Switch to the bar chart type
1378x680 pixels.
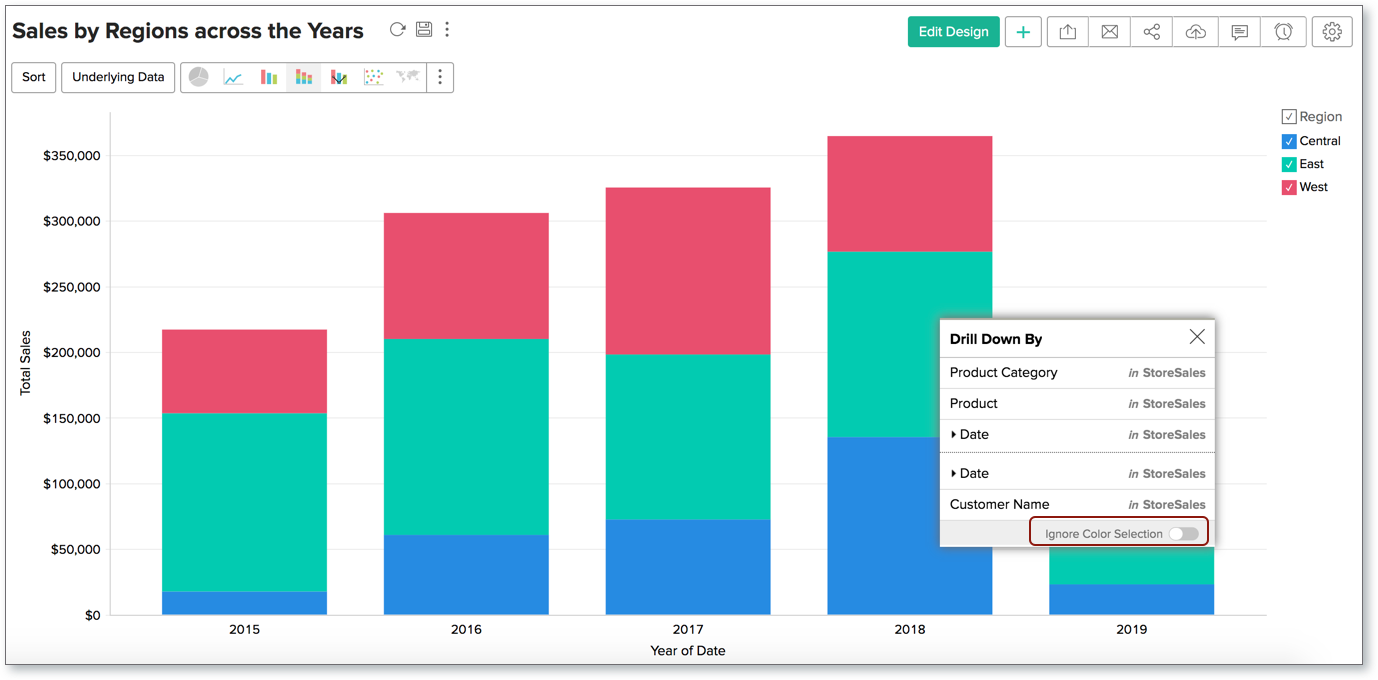(x=269, y=77)
